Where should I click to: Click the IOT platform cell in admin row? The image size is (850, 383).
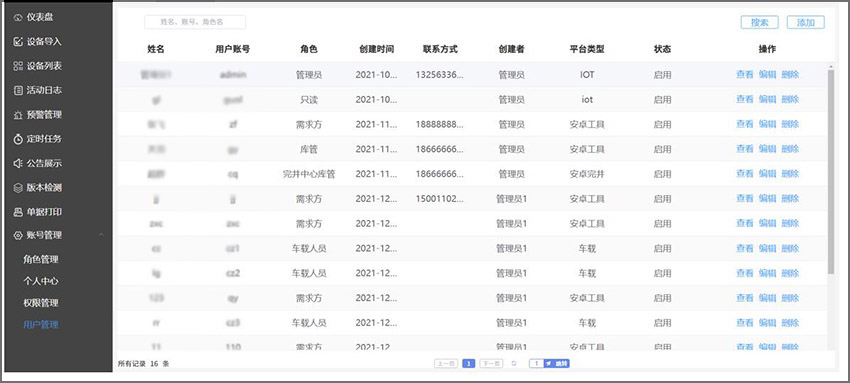pos(587,75)
